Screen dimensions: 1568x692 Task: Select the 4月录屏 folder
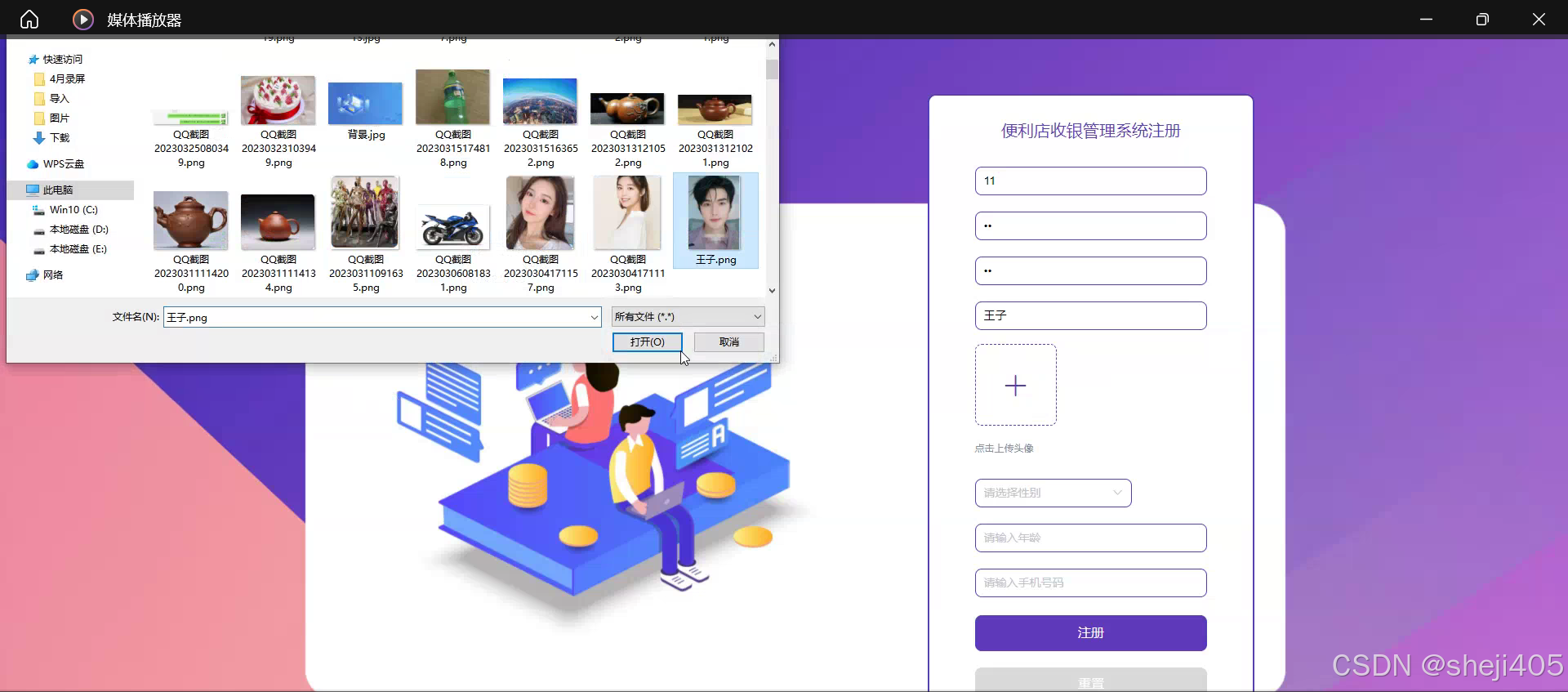[60, 79]
